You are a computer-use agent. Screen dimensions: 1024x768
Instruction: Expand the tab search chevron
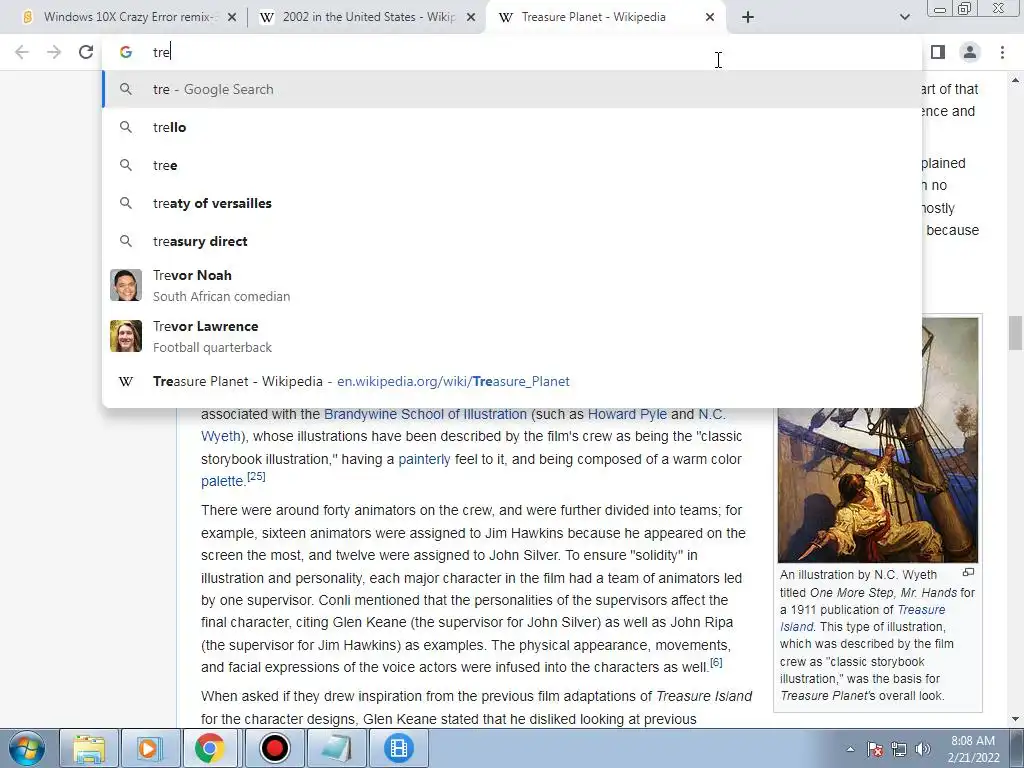pos(904,17)
